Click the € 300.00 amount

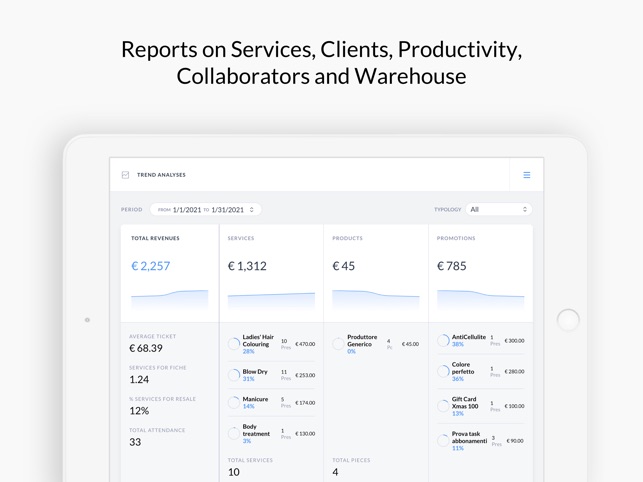pos(514,340)
